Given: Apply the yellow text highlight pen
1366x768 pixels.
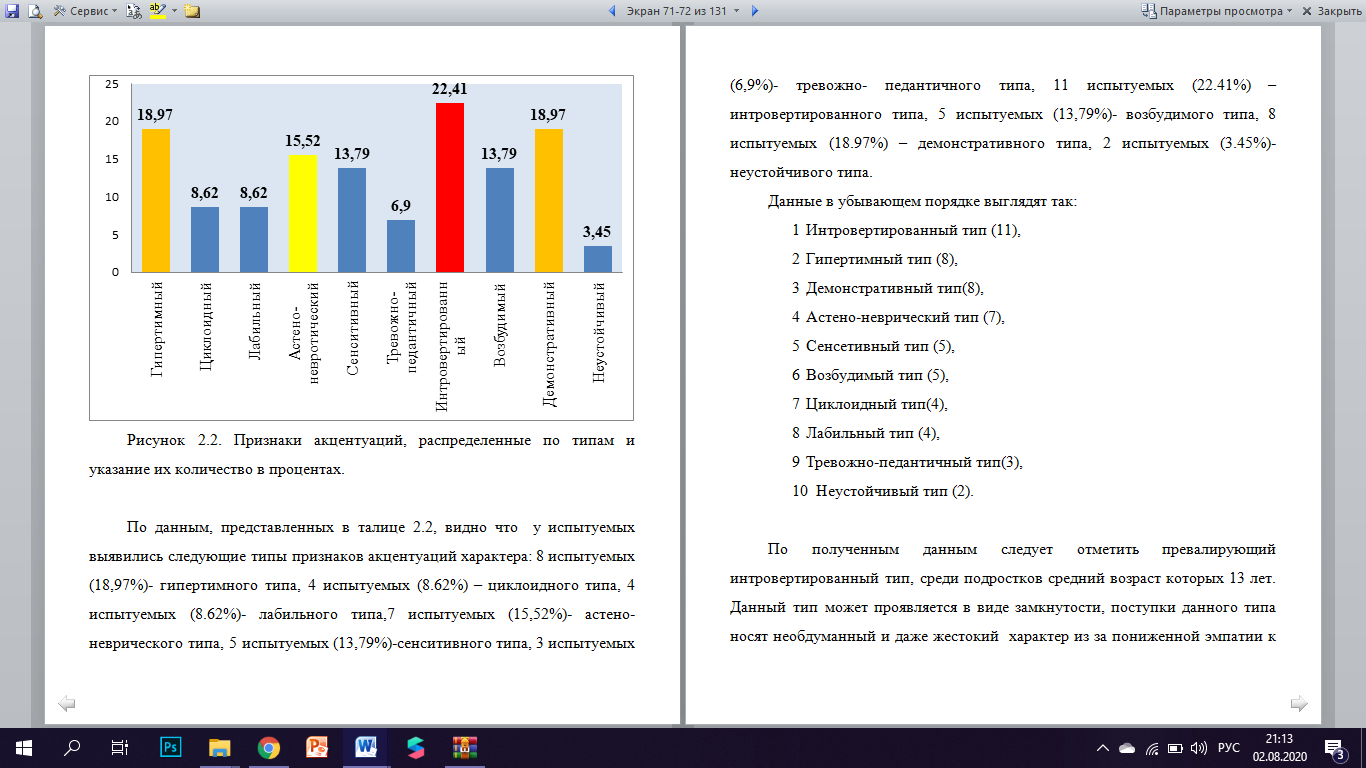Looking at the screenshot, I should click(157, 12).
